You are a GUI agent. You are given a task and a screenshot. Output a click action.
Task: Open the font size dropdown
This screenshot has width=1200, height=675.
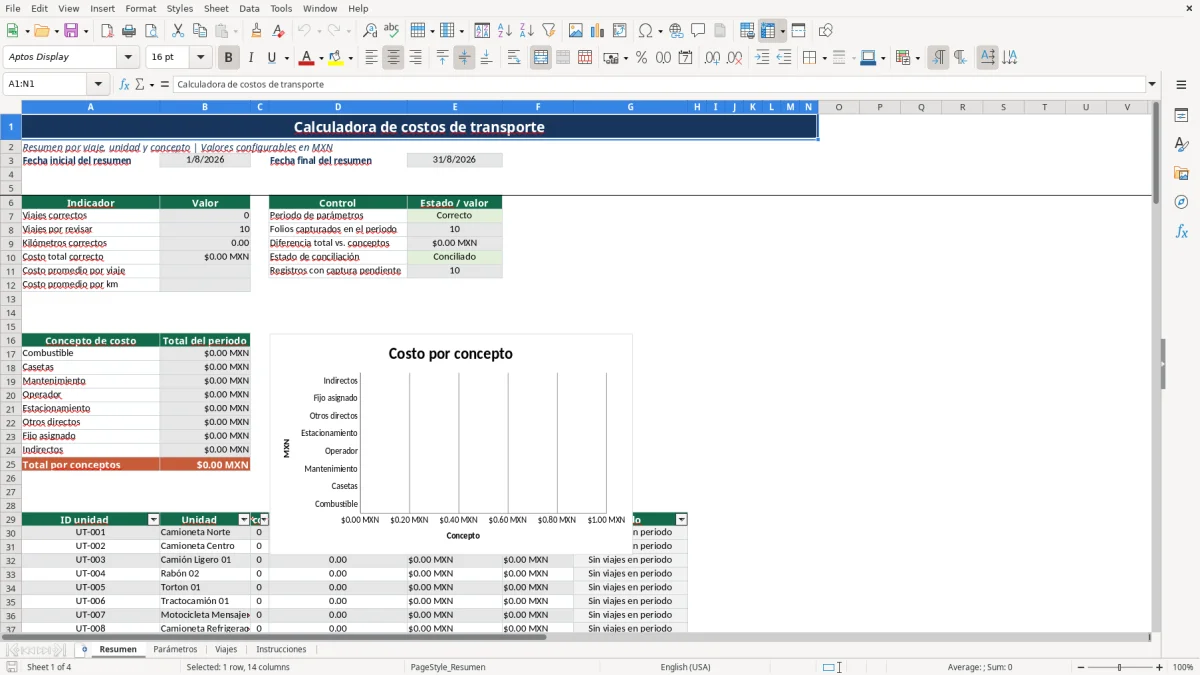tap(201, 57)
